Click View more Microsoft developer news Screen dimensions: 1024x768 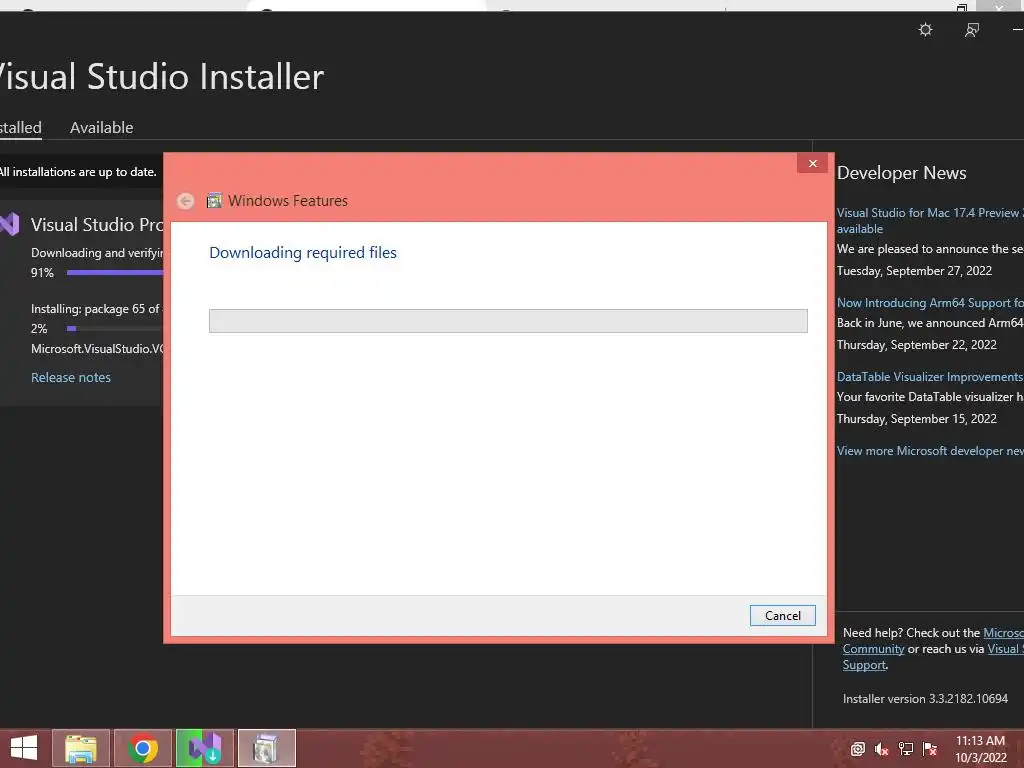(x=930, y=451)
